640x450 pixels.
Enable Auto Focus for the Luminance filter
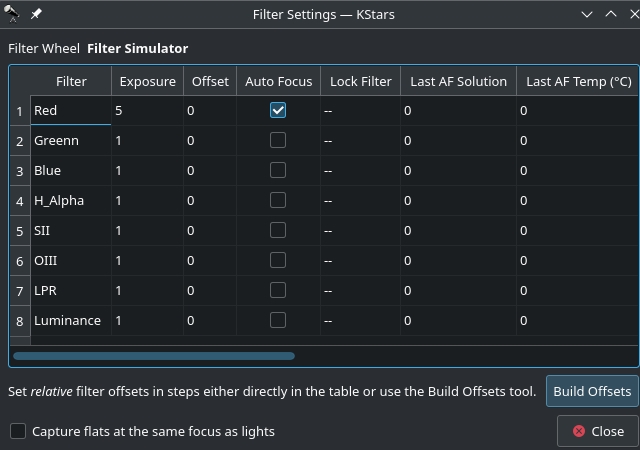[x=278, y=321]
